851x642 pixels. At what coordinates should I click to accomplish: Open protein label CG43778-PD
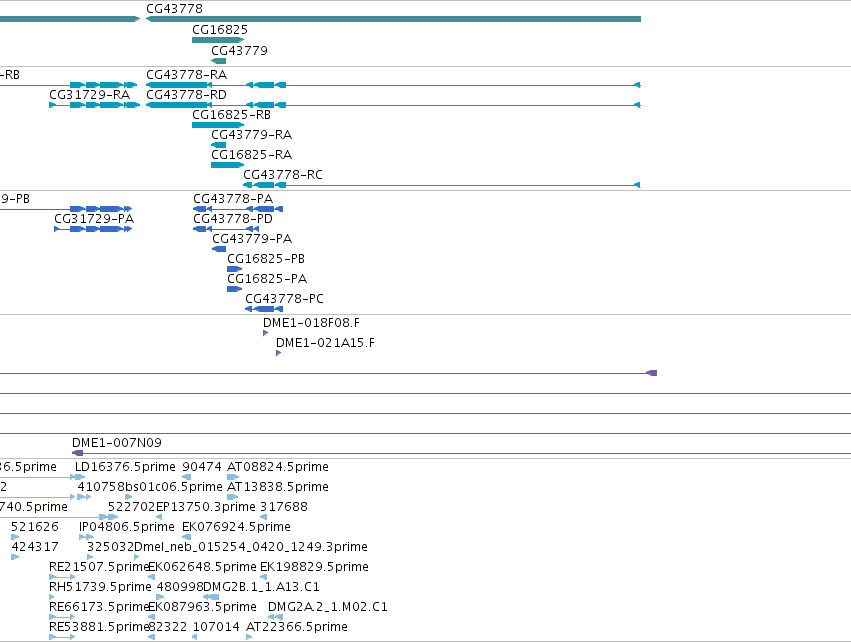click(233, 219)
